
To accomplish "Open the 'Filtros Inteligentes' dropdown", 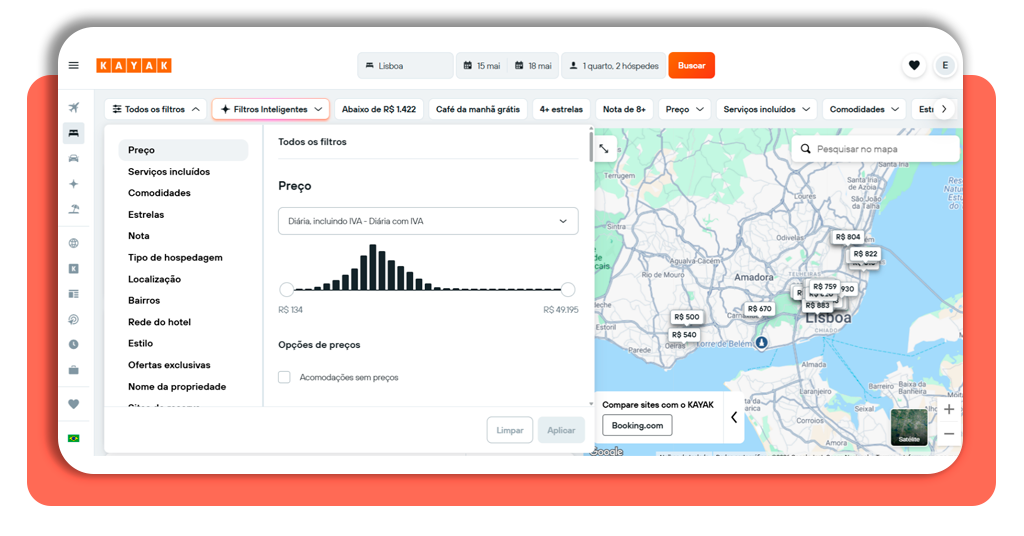I will coord(271,109).
